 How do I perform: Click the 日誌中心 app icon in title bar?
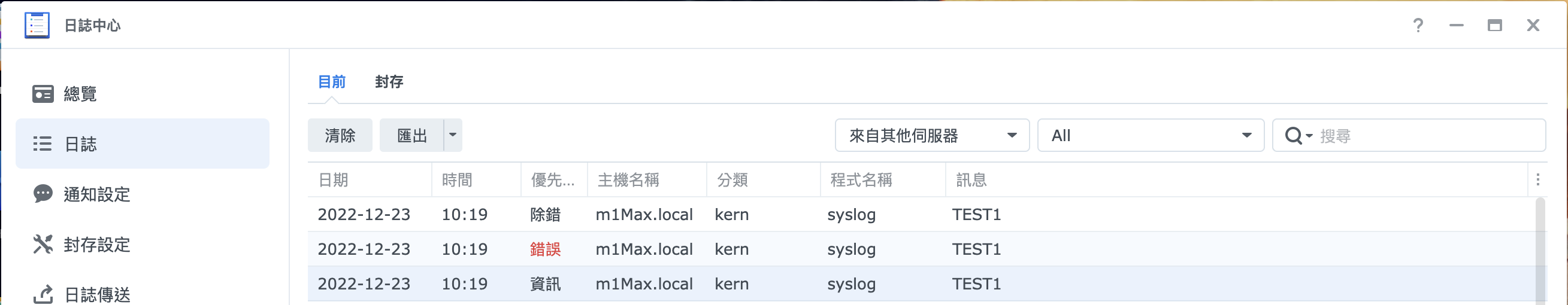point(37,25)
